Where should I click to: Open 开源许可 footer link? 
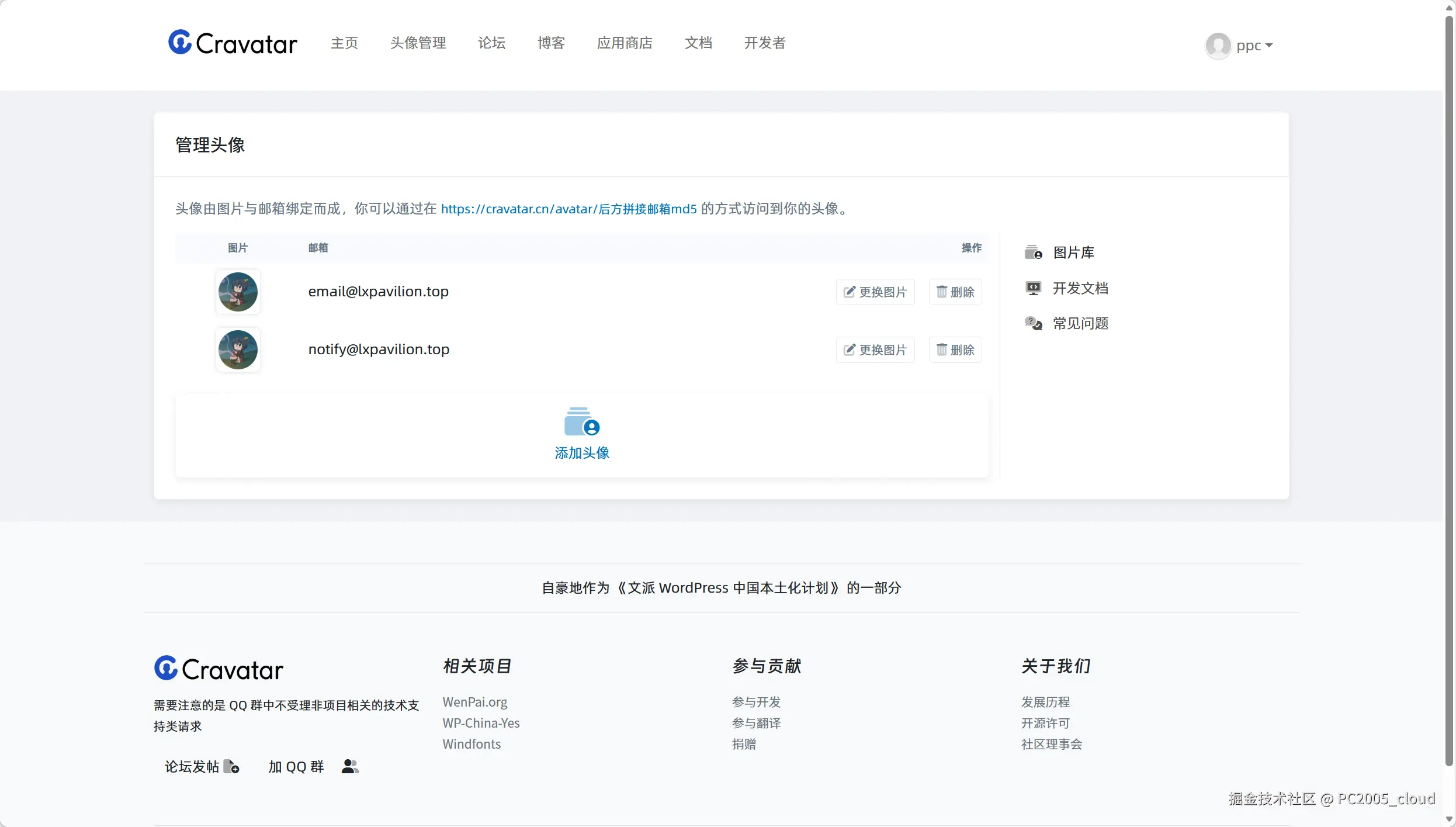click(x=1046, y=723)
